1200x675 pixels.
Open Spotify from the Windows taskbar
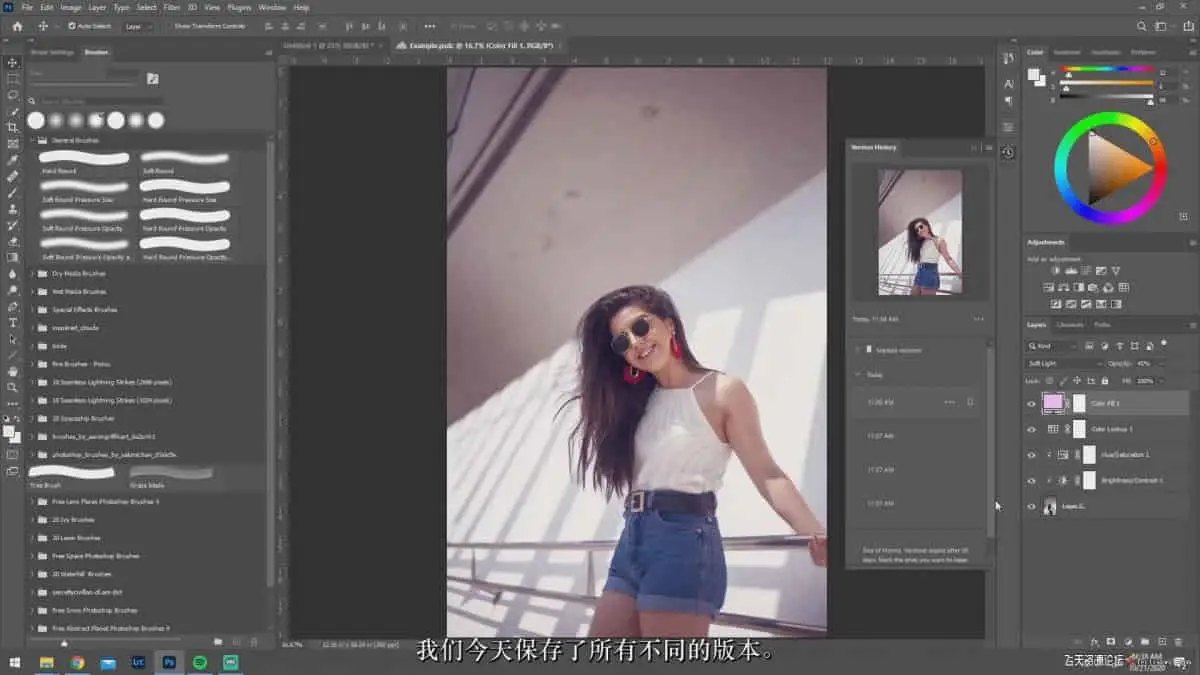(199, 662)
